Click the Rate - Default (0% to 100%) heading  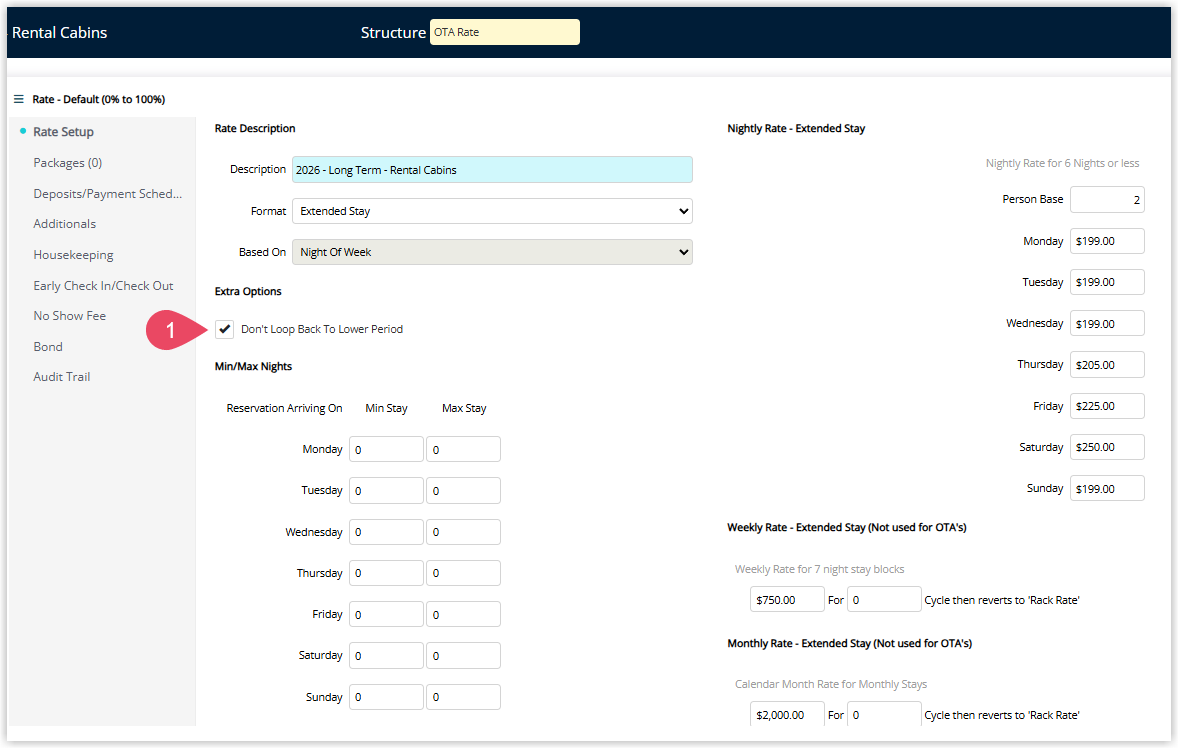99,99
